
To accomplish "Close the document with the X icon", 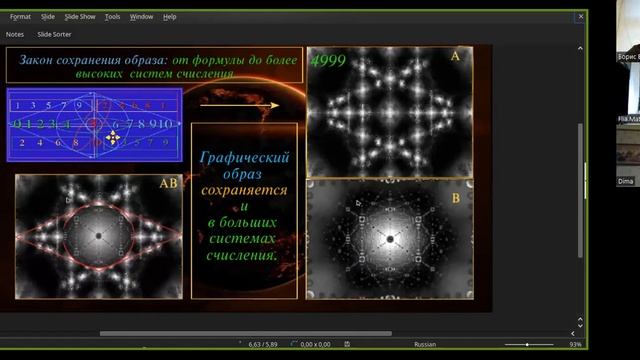I will [581, 17].
